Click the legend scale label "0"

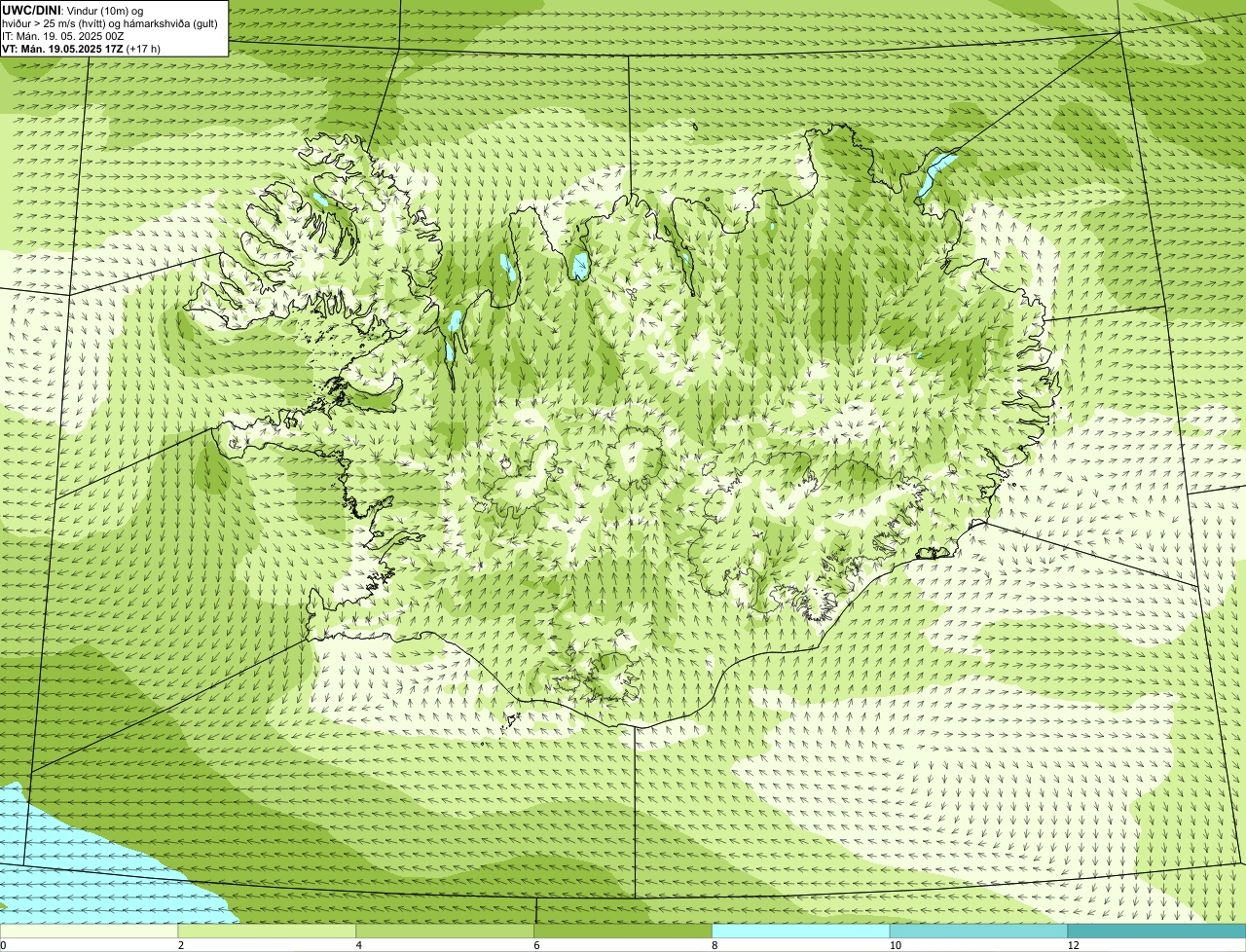click(3, 945)
